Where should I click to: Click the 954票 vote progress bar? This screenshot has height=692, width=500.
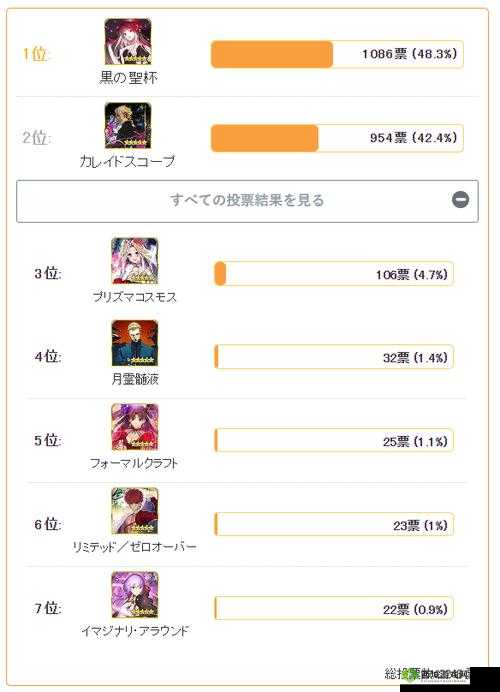coord(337,138)
